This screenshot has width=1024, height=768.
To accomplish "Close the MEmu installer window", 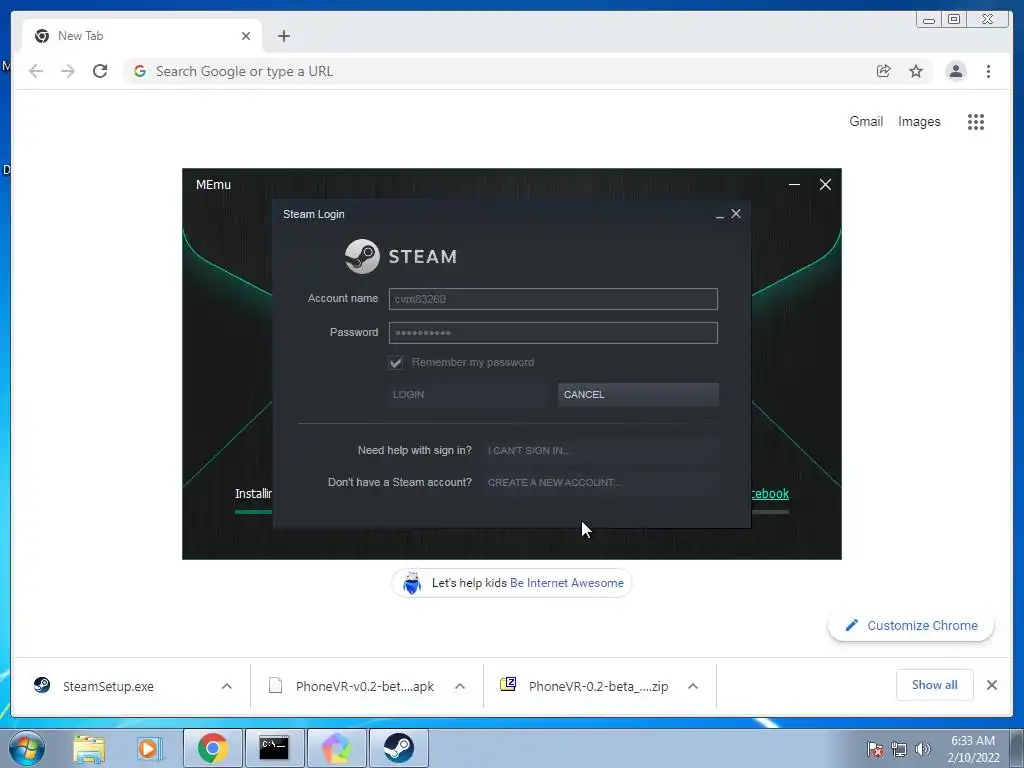I will pyautogui.click(x=825, y=185).
